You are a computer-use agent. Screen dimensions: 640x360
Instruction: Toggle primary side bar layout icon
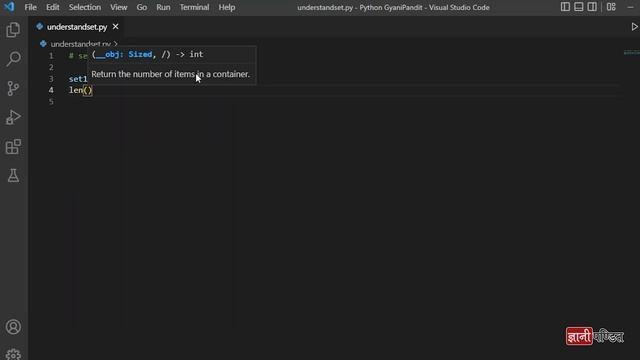565,7
